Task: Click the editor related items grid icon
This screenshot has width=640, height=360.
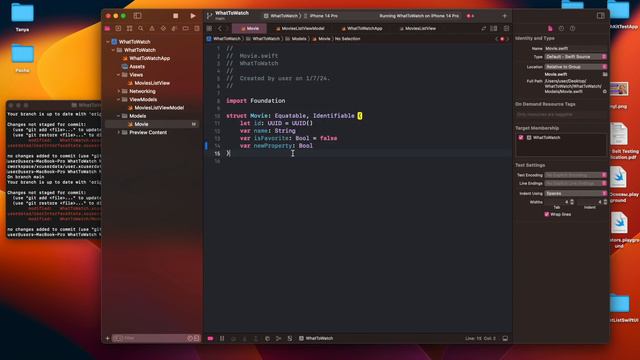Action: coord(209,29)
